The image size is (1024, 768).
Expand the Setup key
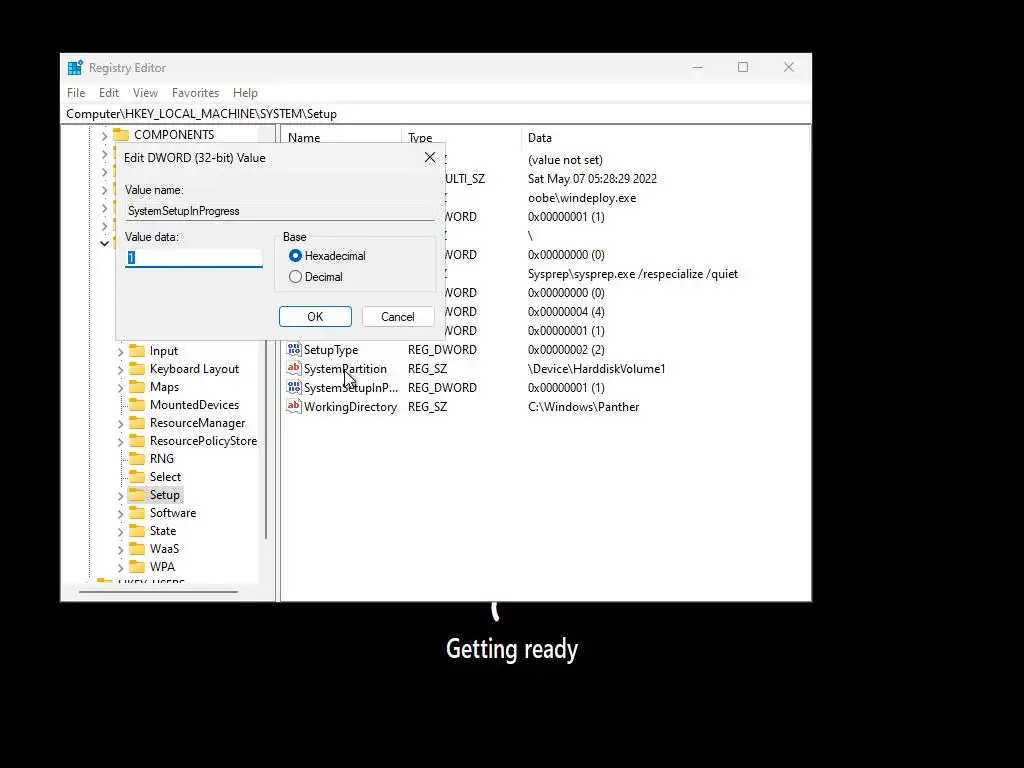[120, 496]
